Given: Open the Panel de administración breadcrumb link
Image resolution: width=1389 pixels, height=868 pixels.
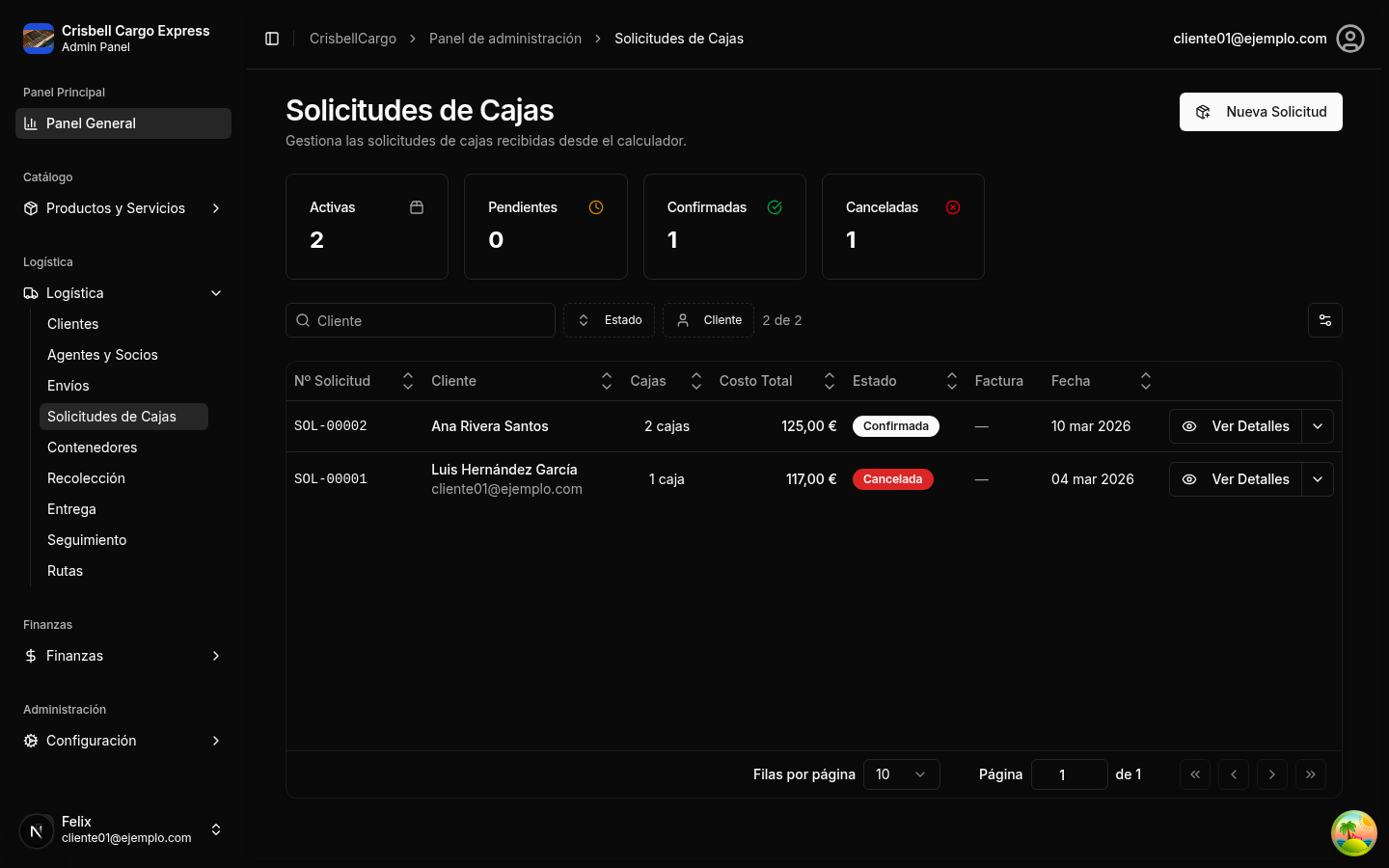Looking at the screenshot, I should tap(505, 39).
